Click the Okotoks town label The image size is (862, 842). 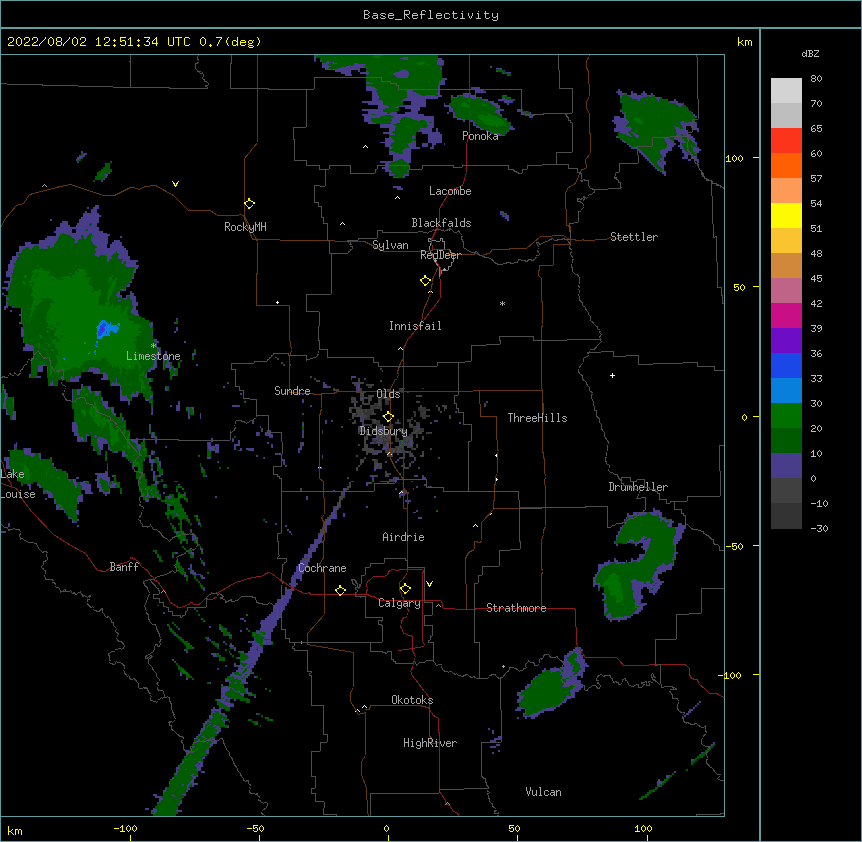[x=412, y=700]
